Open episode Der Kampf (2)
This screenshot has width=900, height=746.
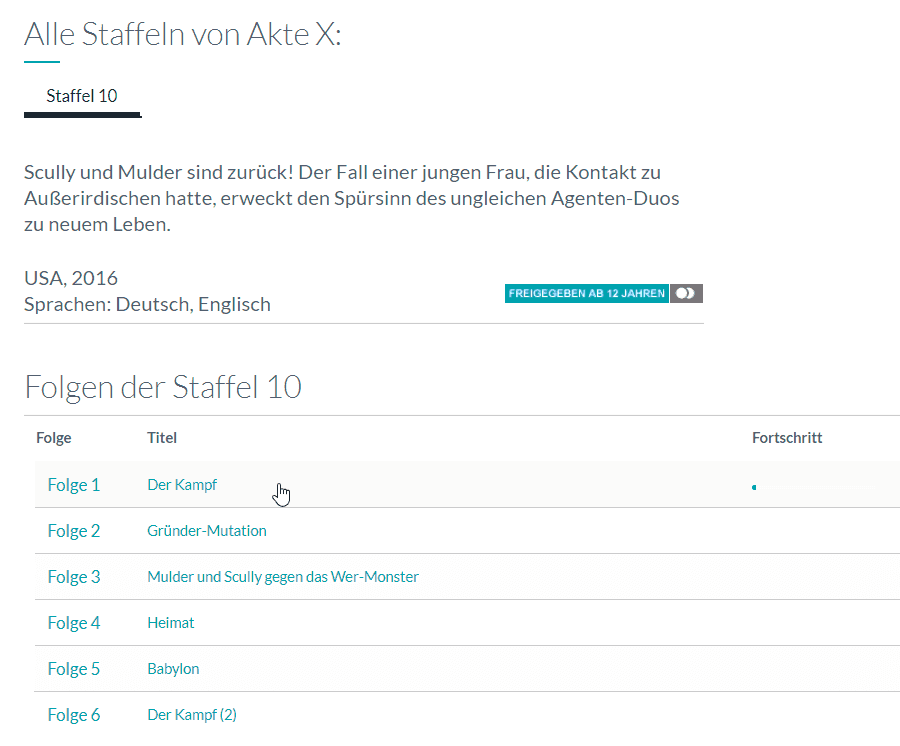(x=192, y=714)
